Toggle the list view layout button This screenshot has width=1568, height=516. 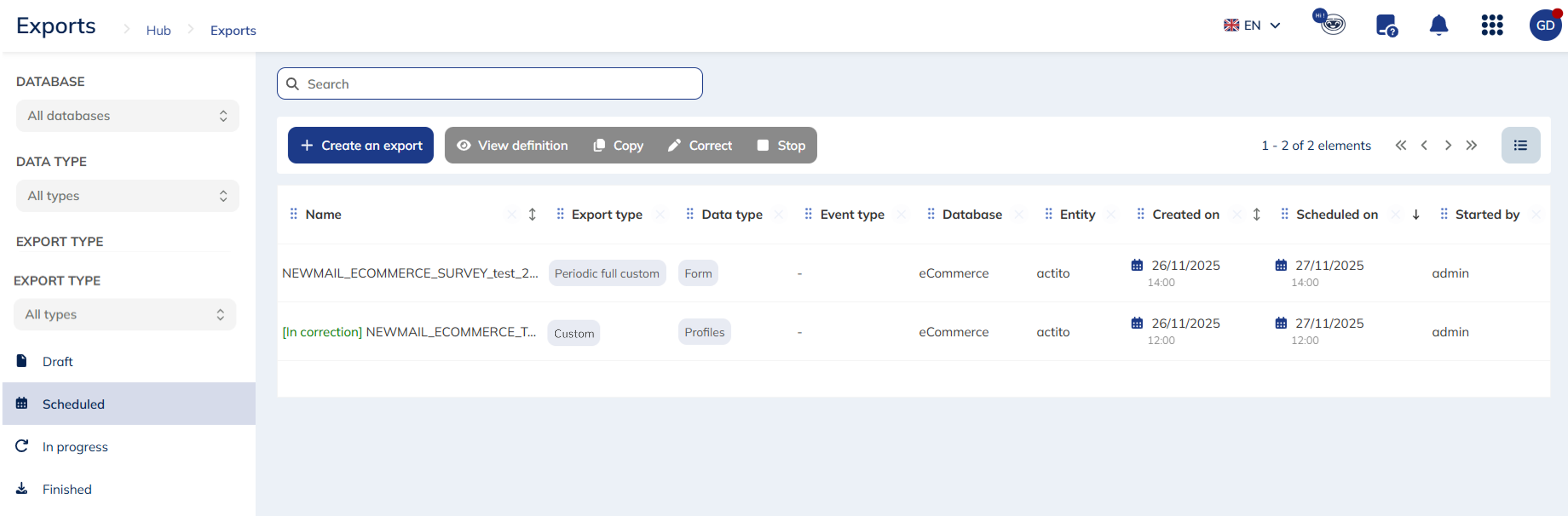(x=1520, y=145)
